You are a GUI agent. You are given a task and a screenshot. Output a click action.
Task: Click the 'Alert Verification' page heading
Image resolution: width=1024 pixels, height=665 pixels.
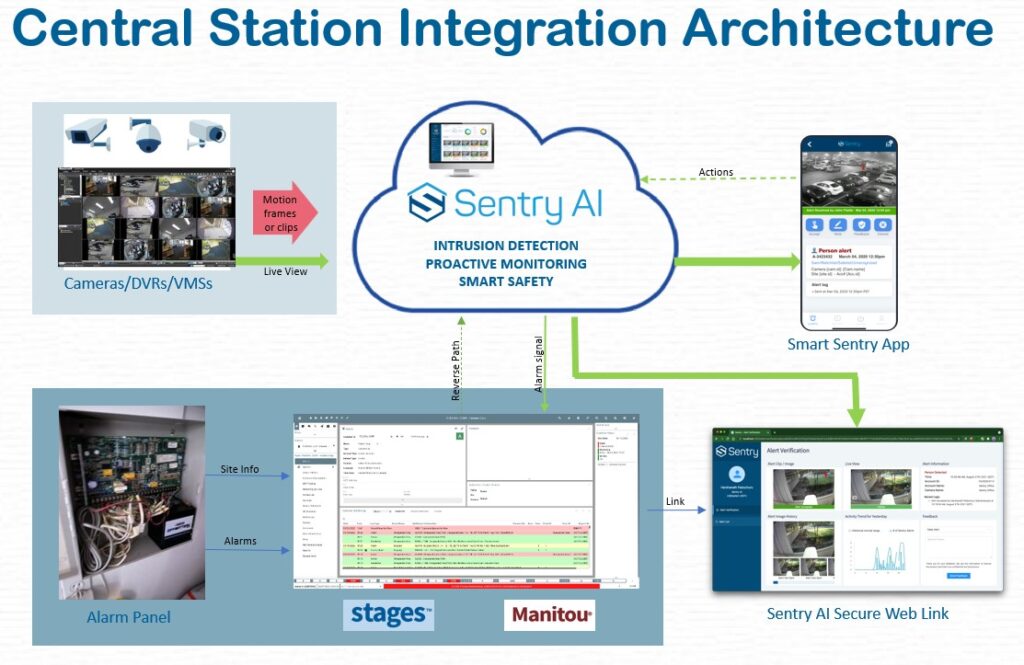(x=788, y=450)
